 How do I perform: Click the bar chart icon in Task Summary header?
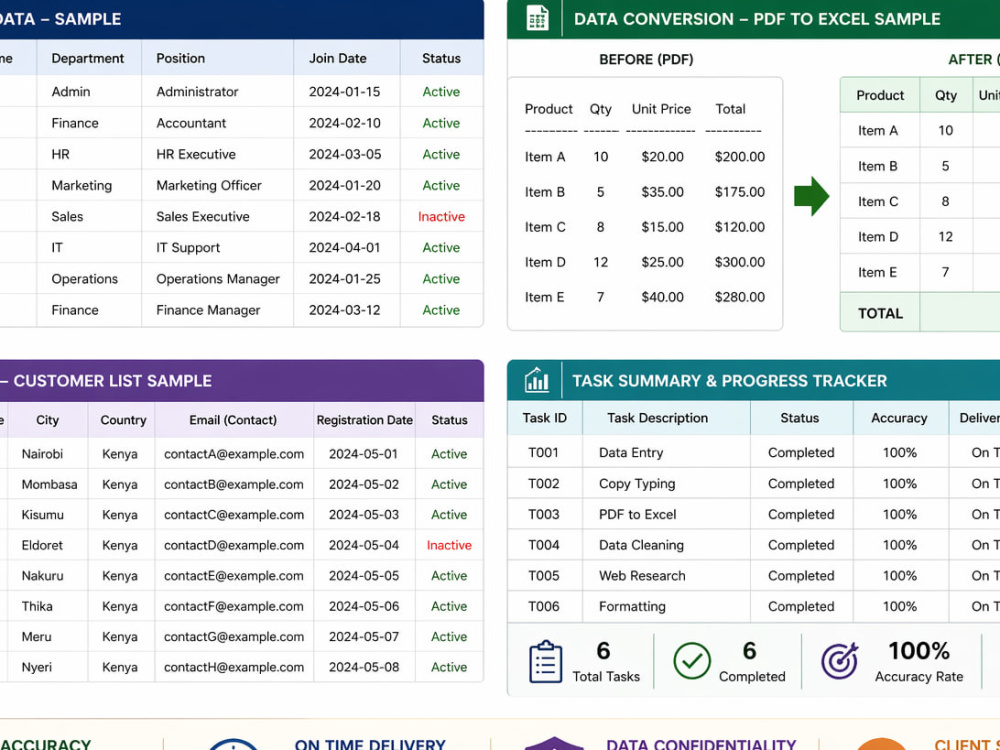coord(536,380)
